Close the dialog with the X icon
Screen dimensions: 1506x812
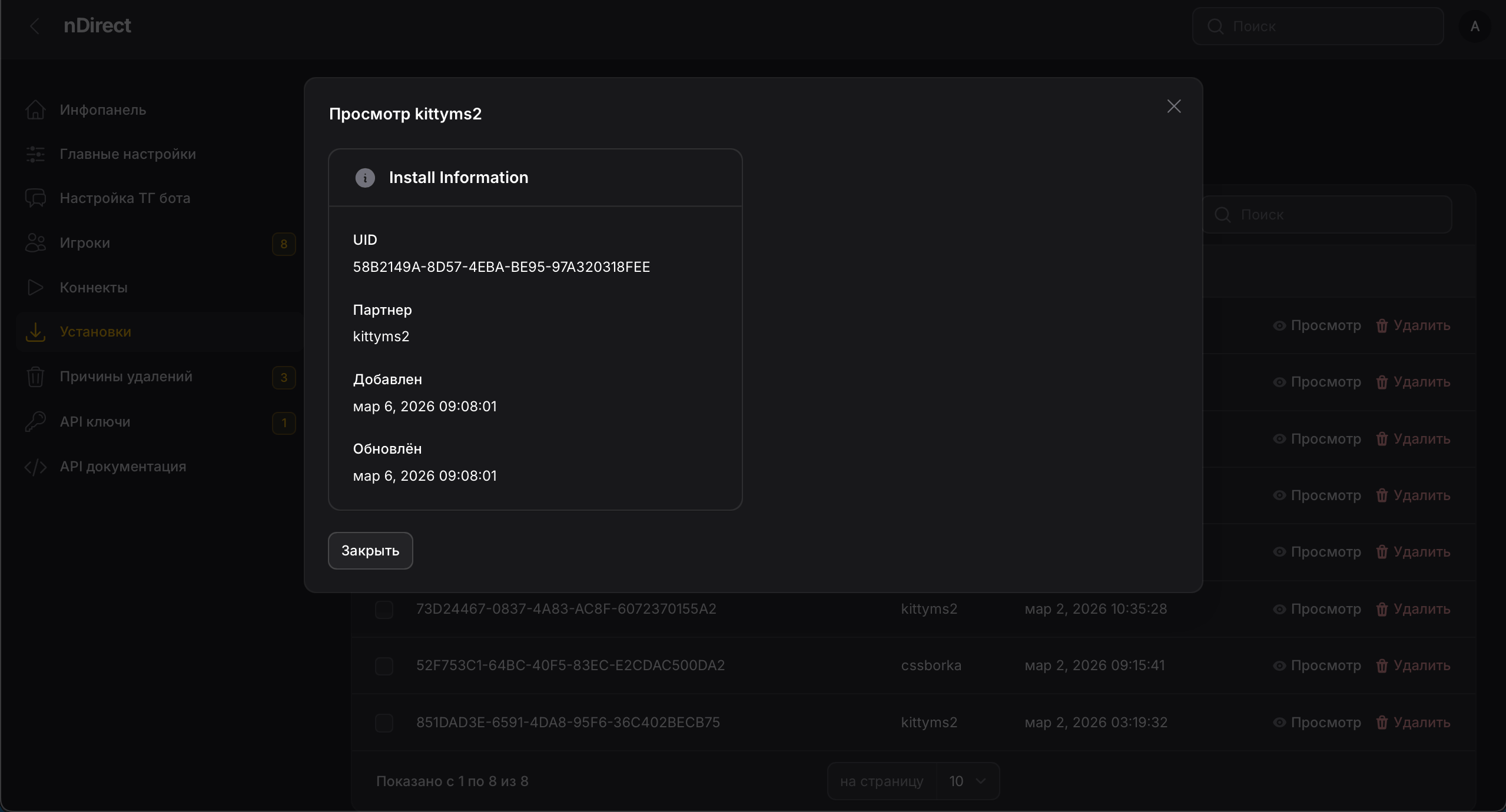(x=1174, y=107)
